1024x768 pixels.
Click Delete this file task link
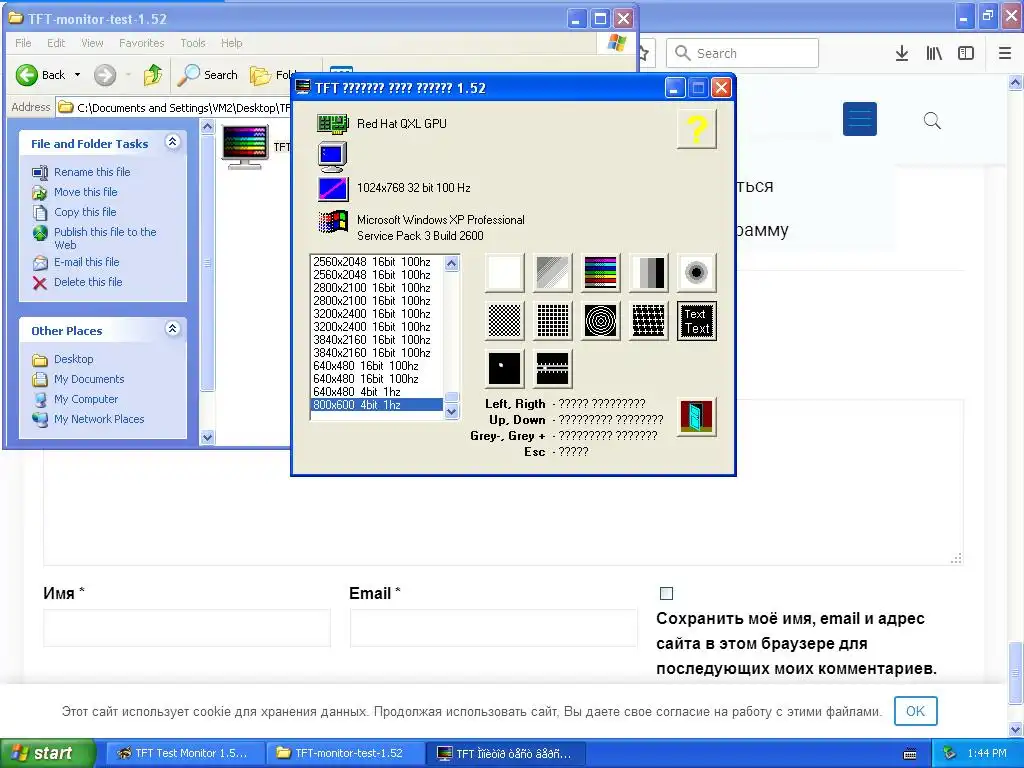88,282
